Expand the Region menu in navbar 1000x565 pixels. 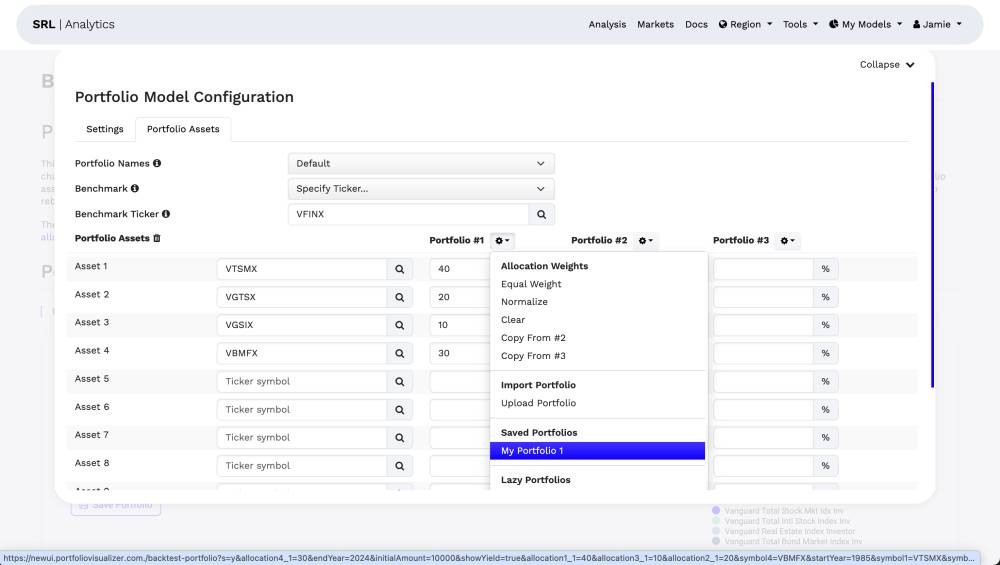click(x=745, y=24)
